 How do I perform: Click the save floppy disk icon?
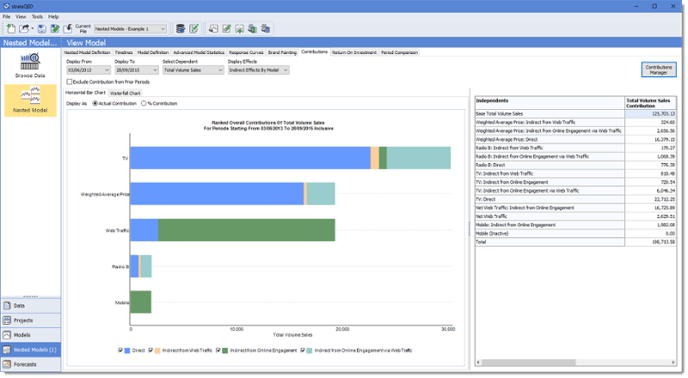pos(42,29)
